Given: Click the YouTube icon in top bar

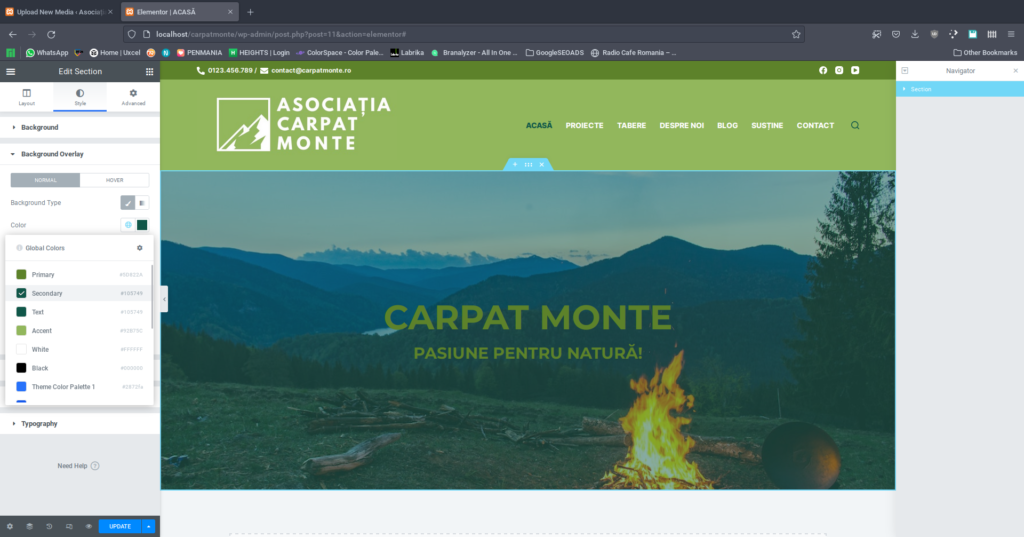Looking at the screenshot, I should 855,71.
